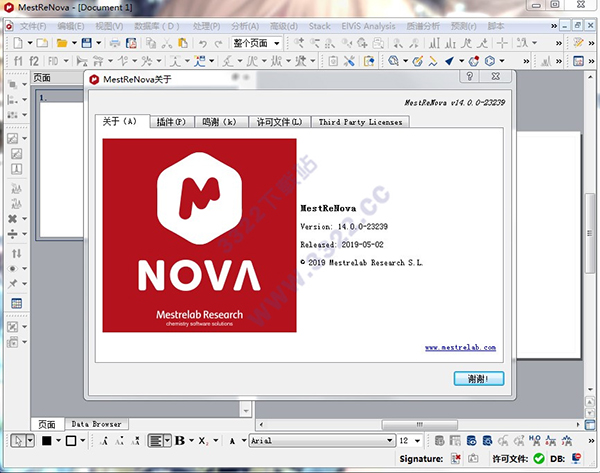Select the crosshair cursor tool
Image resolution: width=600 pixels, height=473 pixels.
502,43
